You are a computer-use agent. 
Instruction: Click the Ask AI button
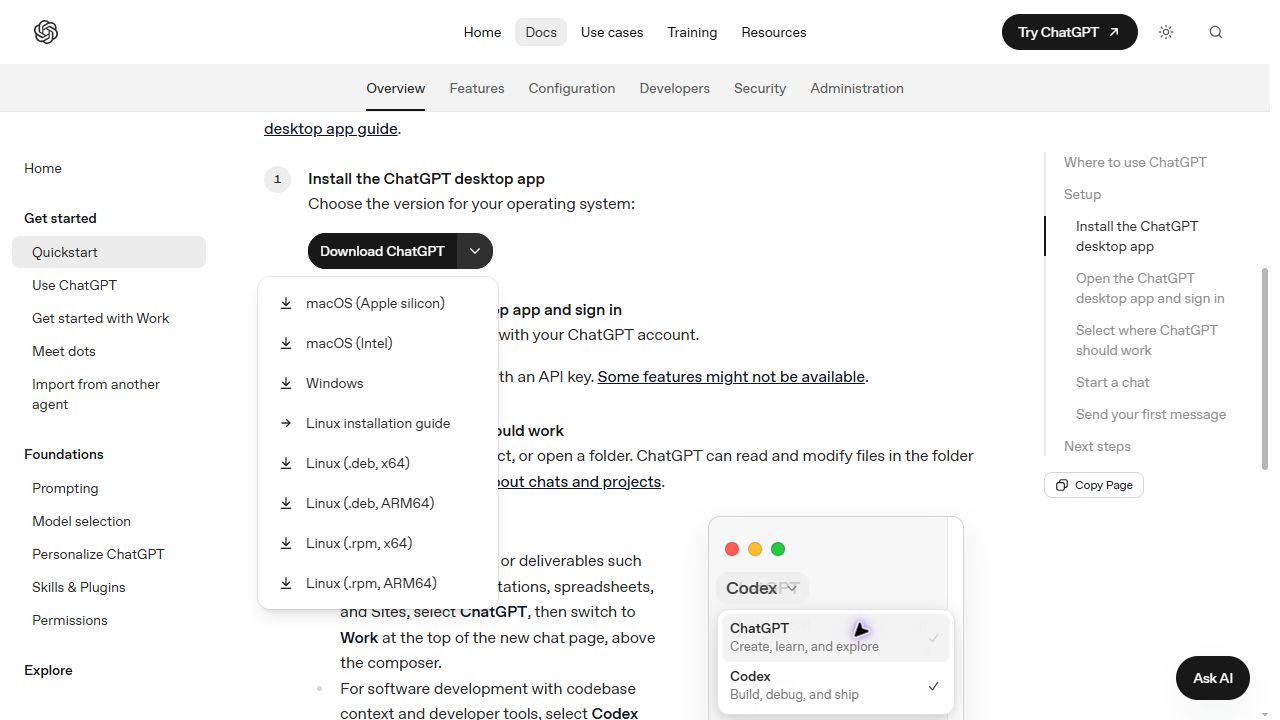1212,678
